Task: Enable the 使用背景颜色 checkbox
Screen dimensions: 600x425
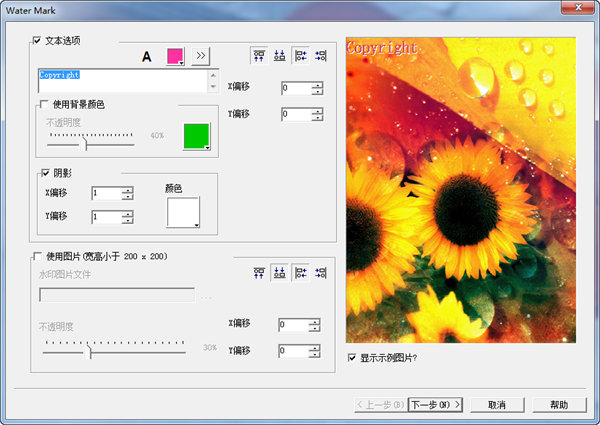Action: (44, 104)
